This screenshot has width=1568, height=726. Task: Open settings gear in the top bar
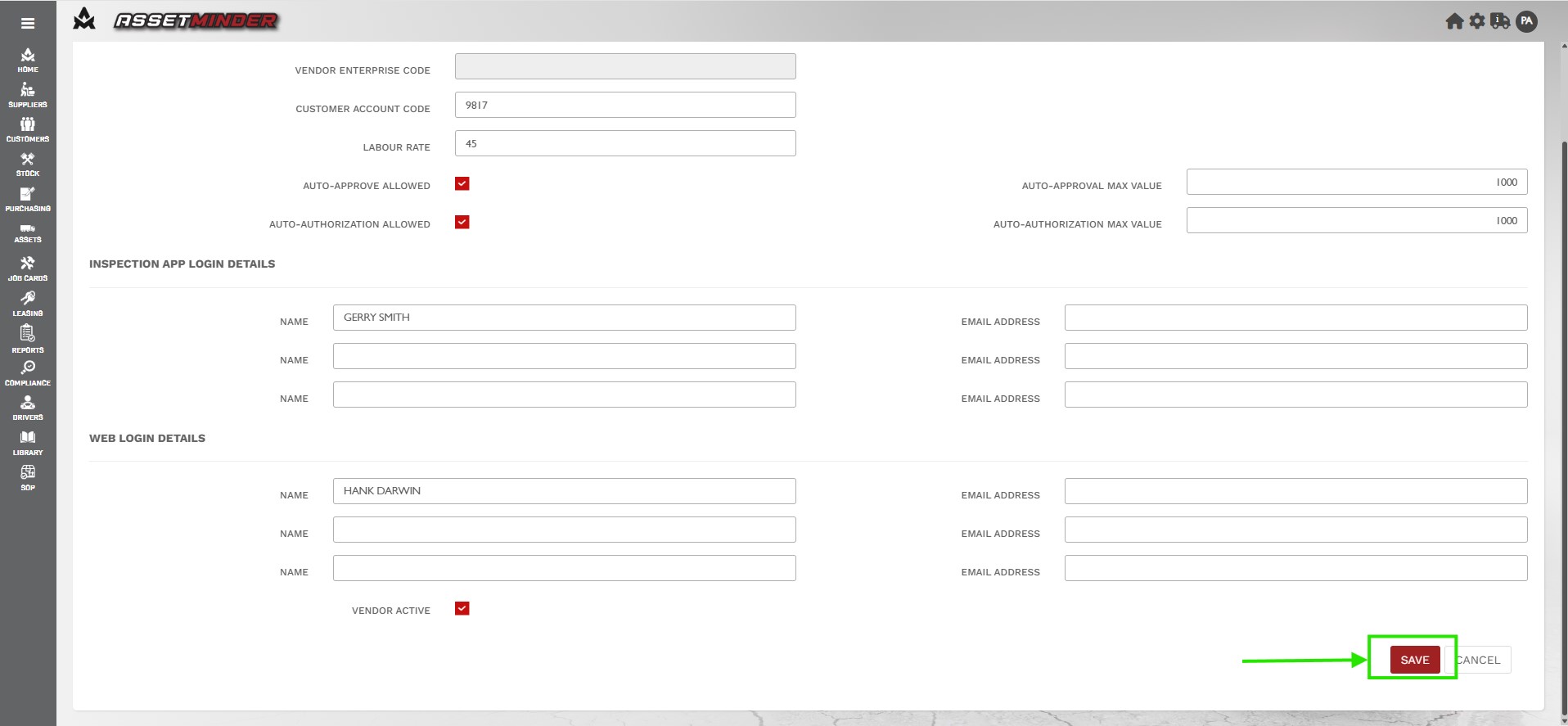1476,21
